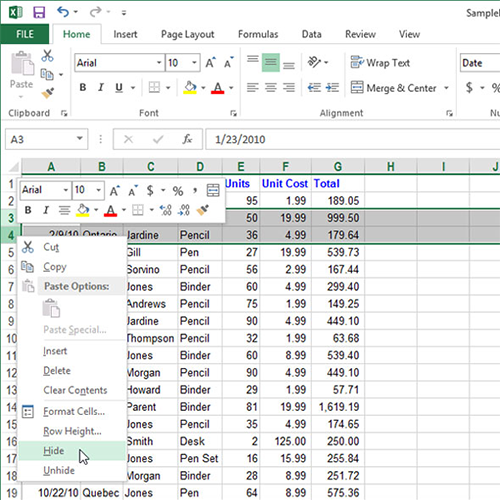The height and width of the screenshot is (500, 500).
Task: Switch to the Data tab
Action: point(312,34)
